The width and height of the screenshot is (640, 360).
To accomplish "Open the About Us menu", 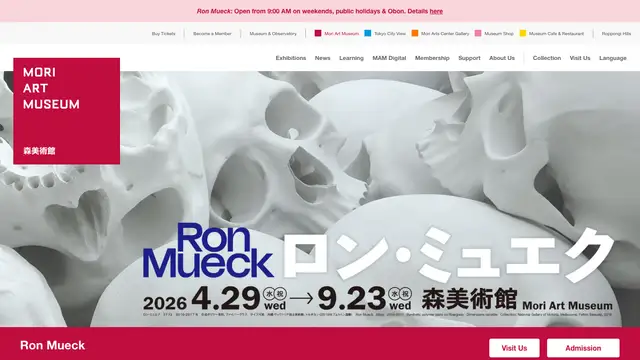I will click(x=502, y=58).
